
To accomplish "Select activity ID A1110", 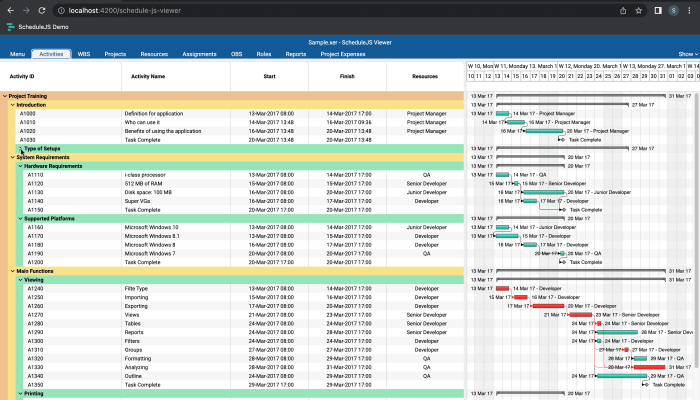I will (x=35, y=175).
